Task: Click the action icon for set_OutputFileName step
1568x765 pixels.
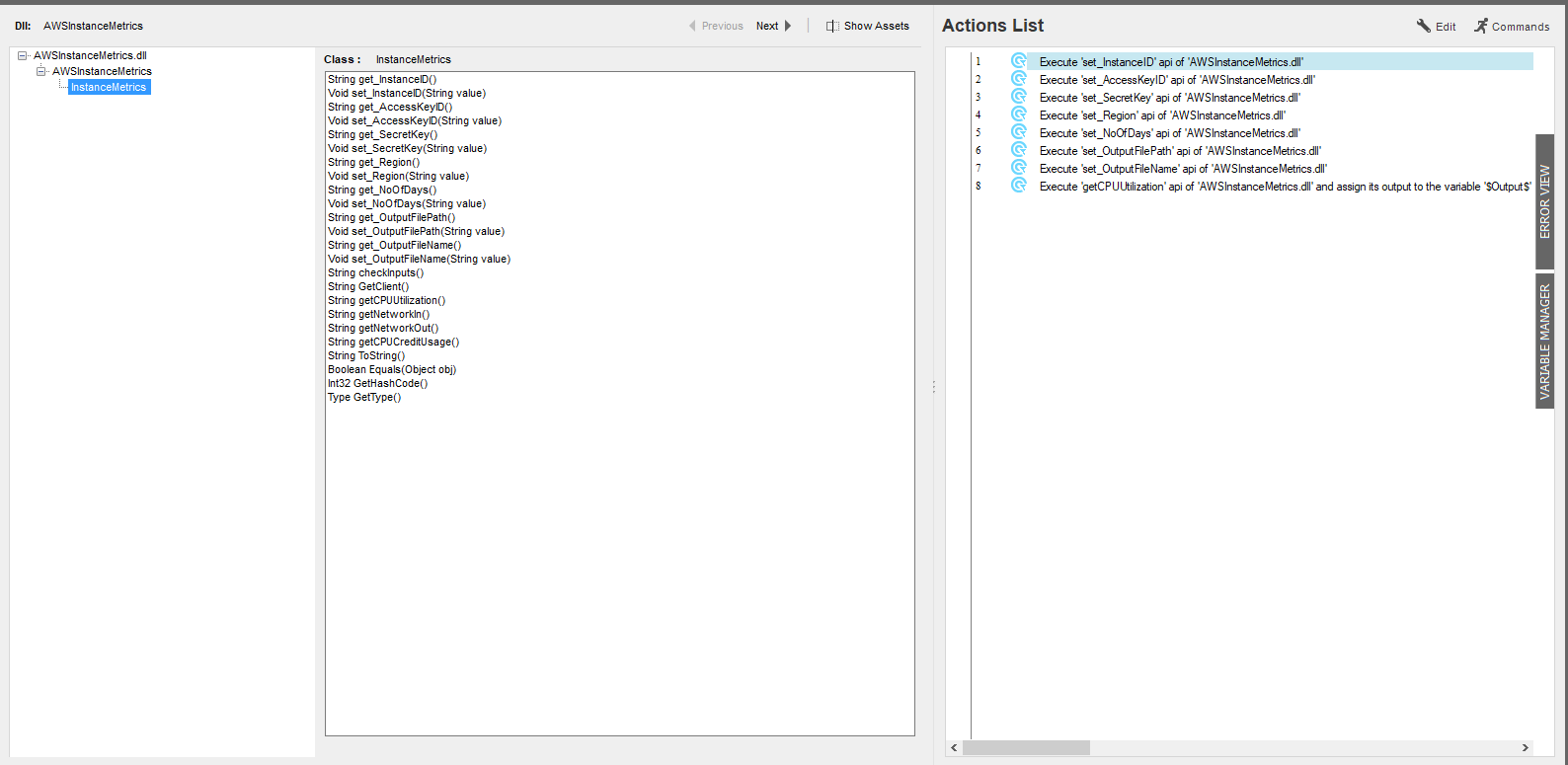Action: (x=1018, y=168)
